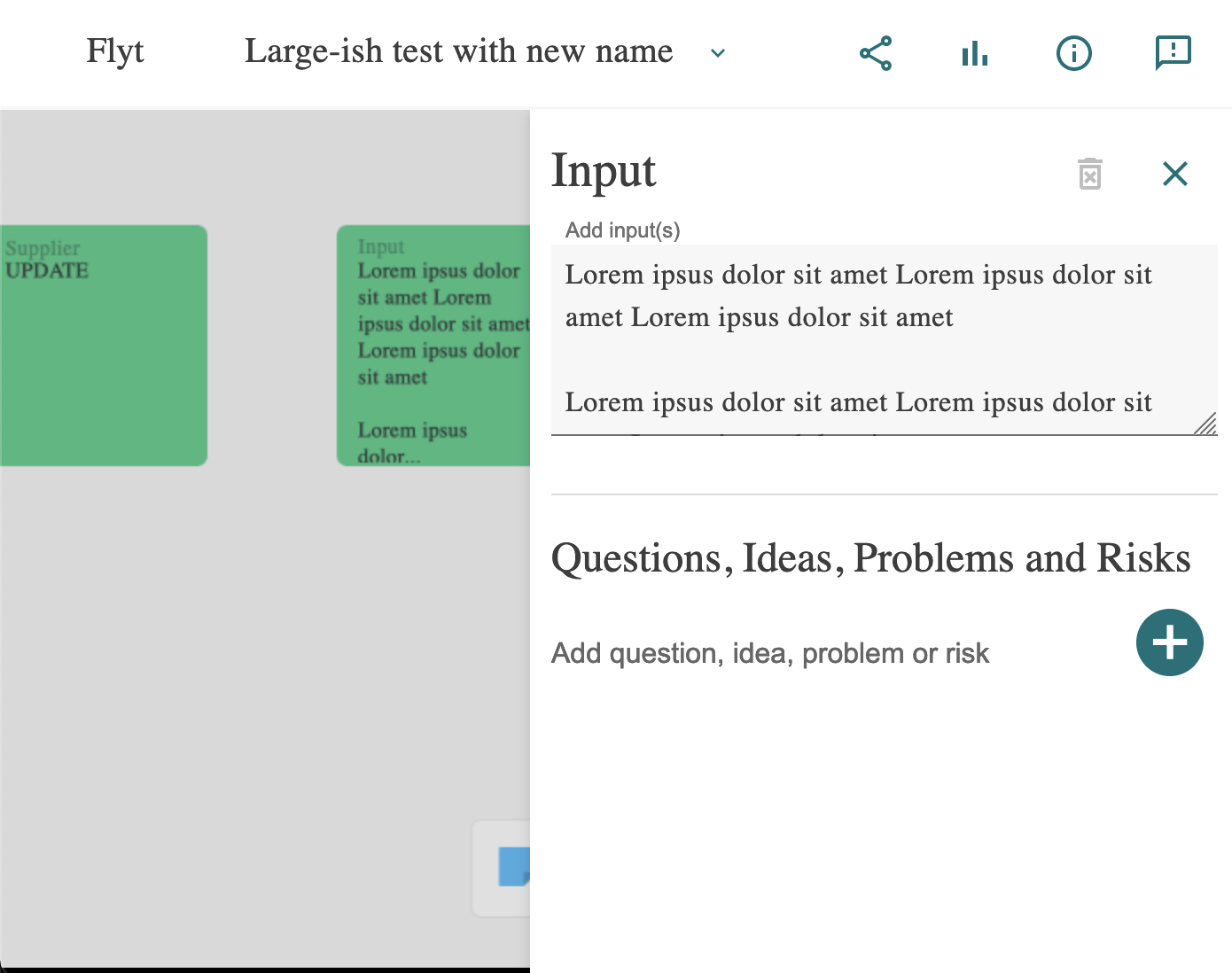
Task: Open the bar chart statistics icon
Action: [x=975, y=53]
